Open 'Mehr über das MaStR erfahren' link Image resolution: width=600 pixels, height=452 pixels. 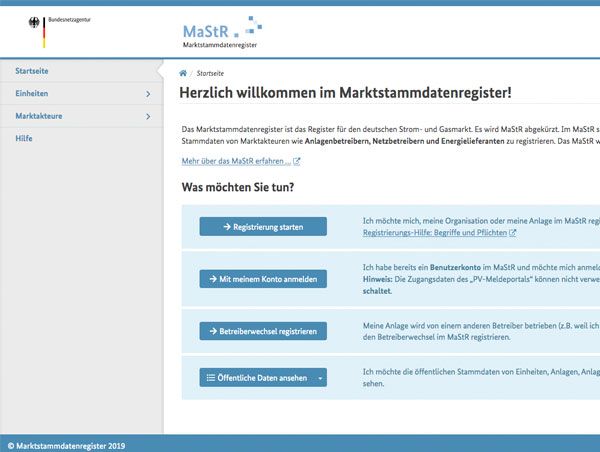[x=236, y=161]
